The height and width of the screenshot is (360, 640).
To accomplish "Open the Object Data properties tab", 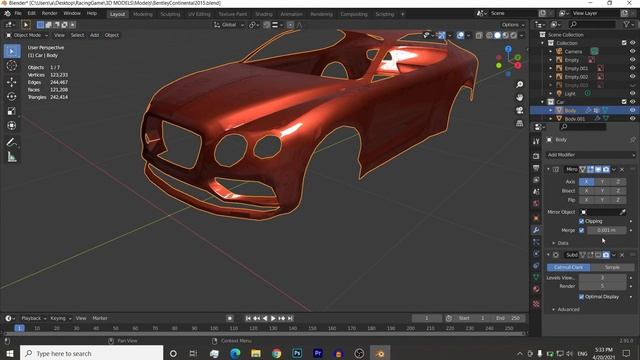I will [536, 277].
